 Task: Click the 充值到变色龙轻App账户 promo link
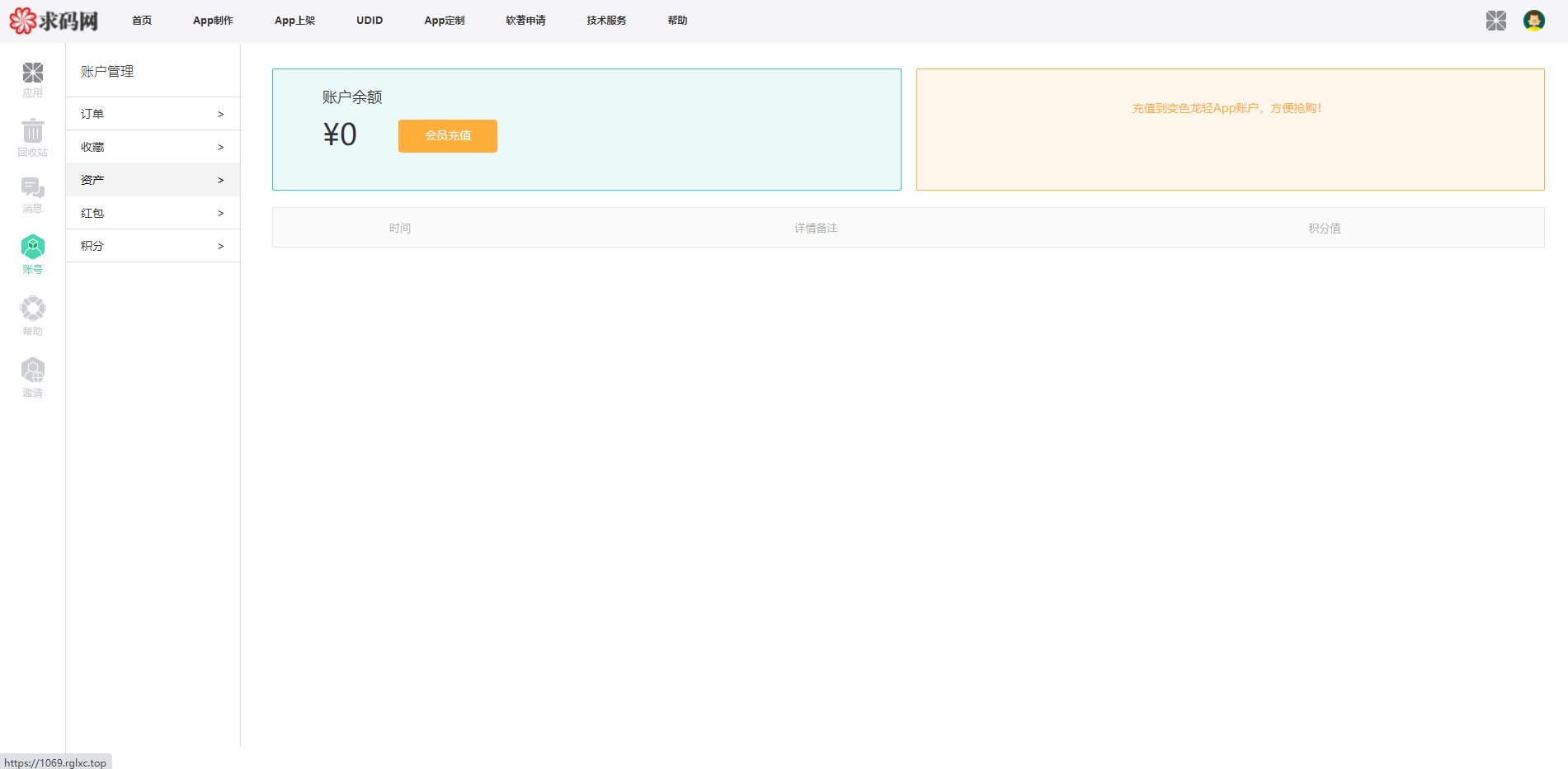1226,108
